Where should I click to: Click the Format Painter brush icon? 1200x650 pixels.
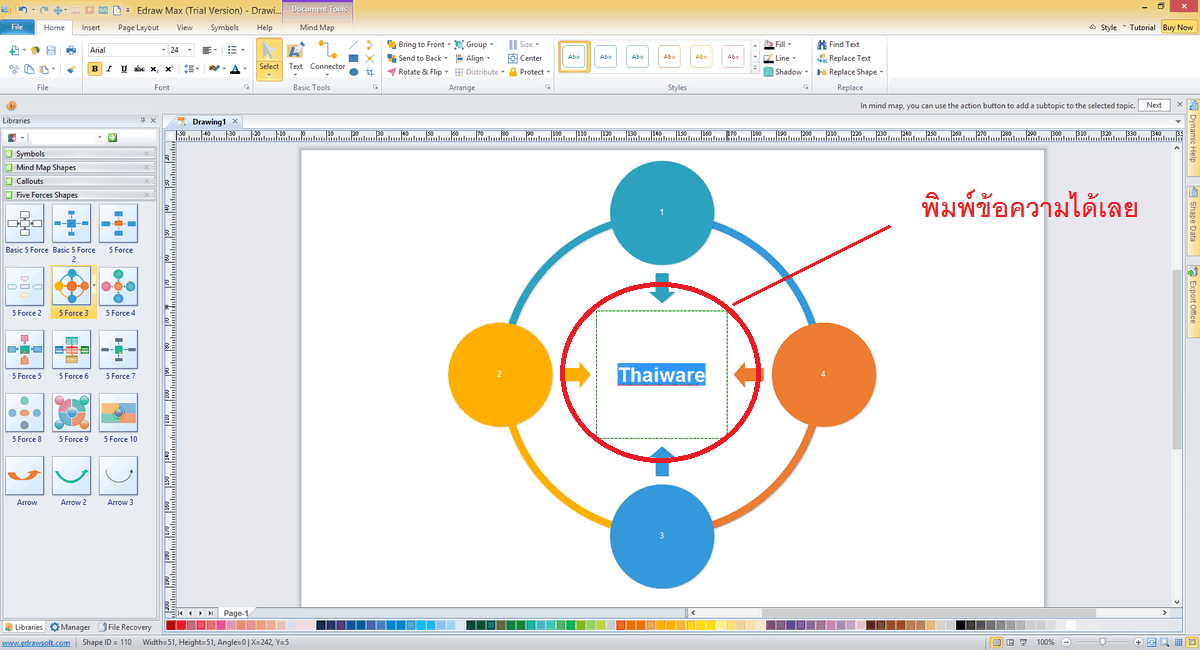point(71,69)
